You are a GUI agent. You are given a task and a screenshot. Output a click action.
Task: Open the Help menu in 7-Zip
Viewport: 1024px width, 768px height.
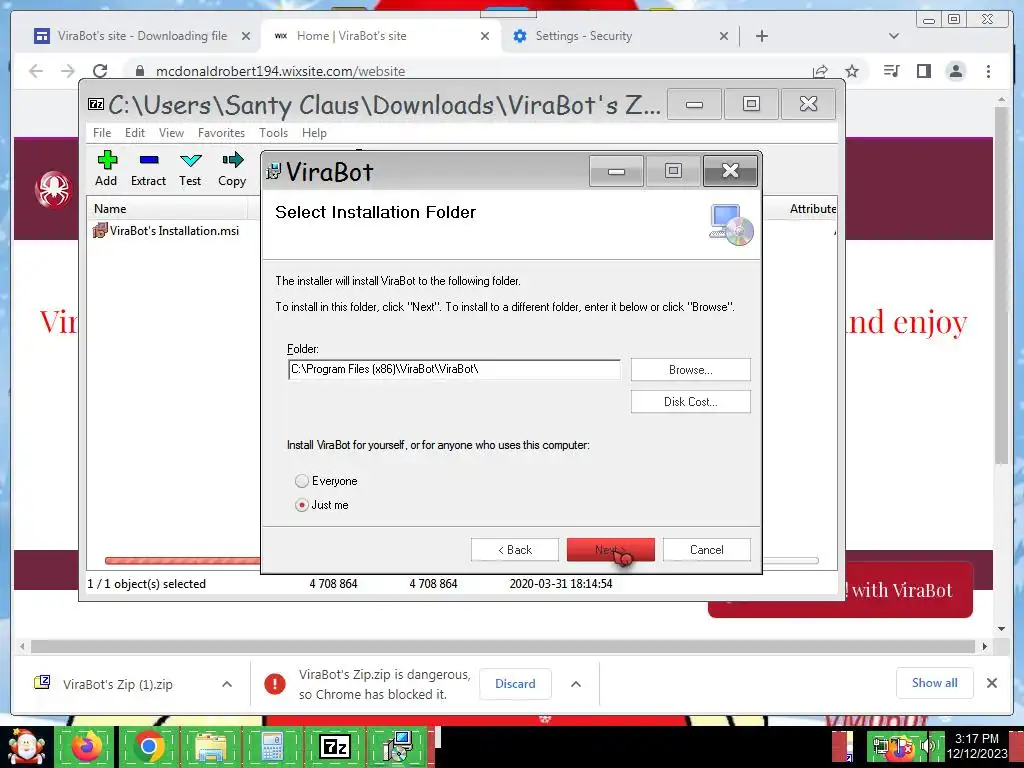click(x=314, y=133)
